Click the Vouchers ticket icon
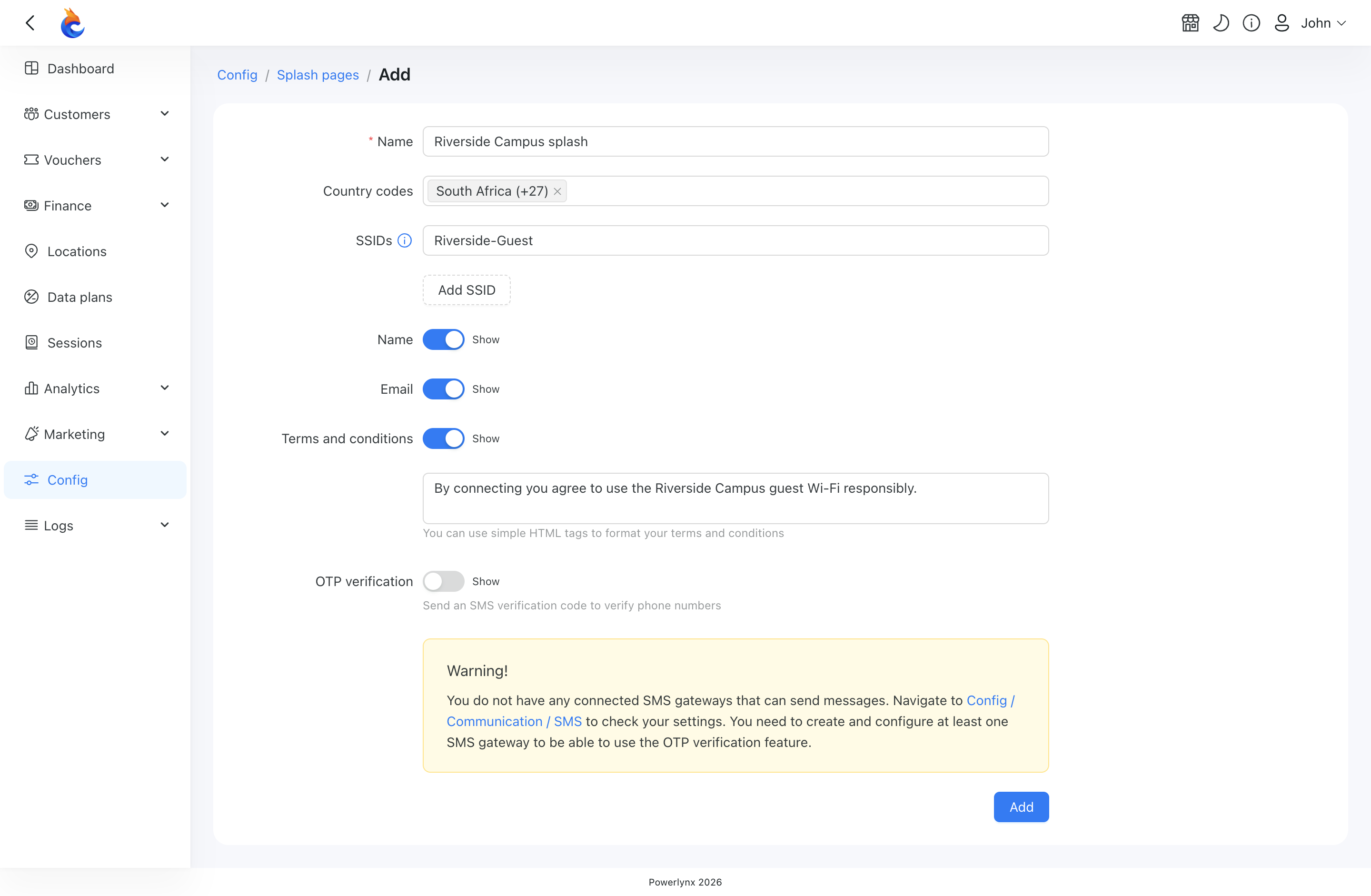Screen dimensions: 1371x896 32,159
